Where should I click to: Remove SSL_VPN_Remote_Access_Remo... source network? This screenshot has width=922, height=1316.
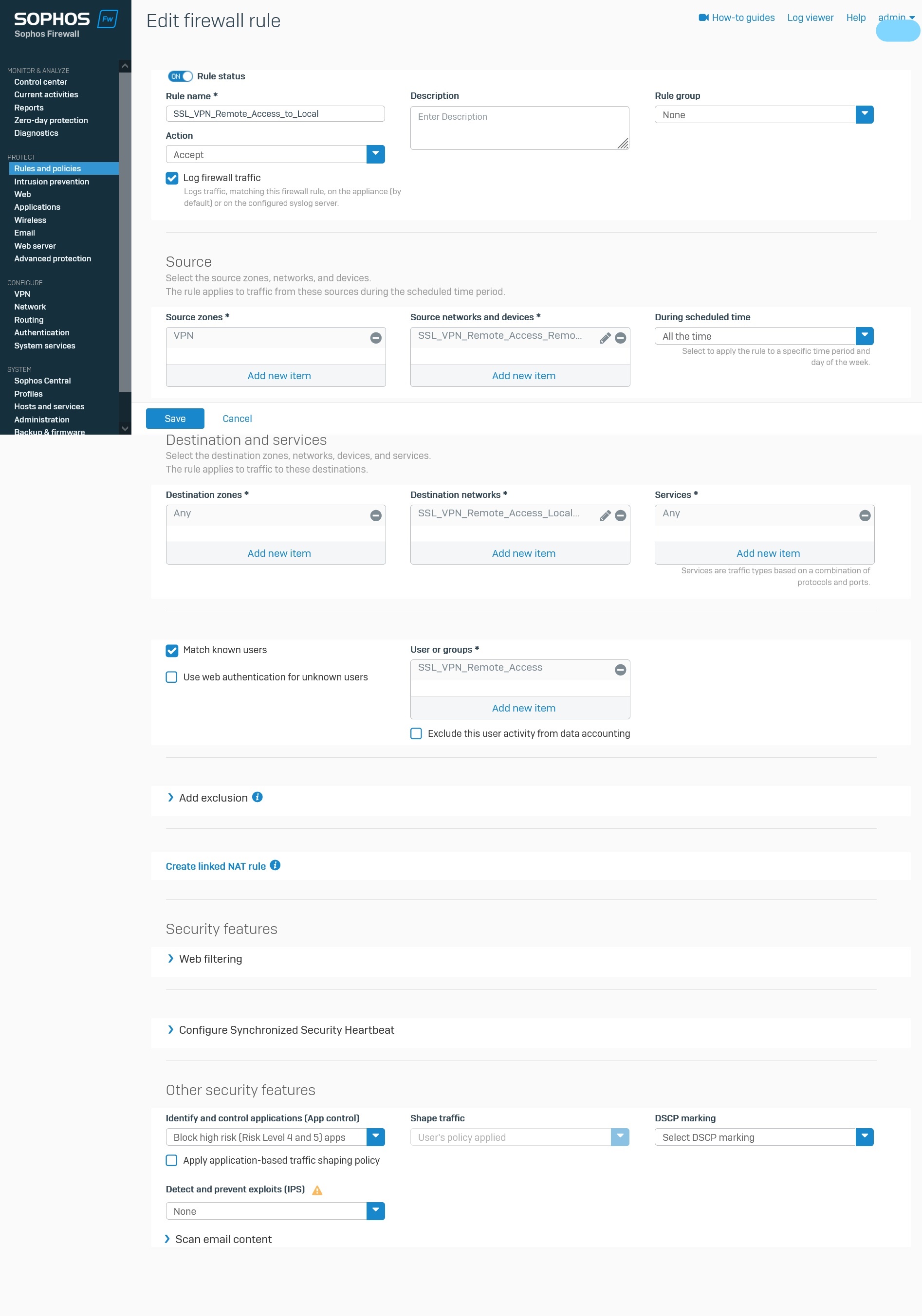tap(620, 338)
